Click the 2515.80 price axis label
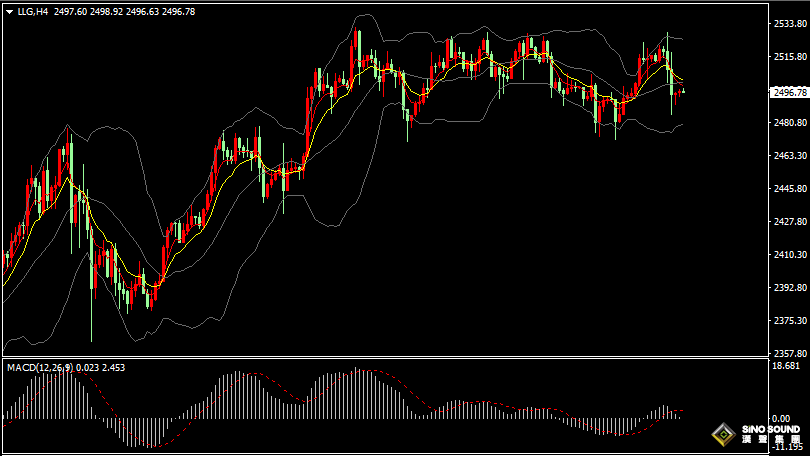The image size is (810, 456). [x=788, y=57]
